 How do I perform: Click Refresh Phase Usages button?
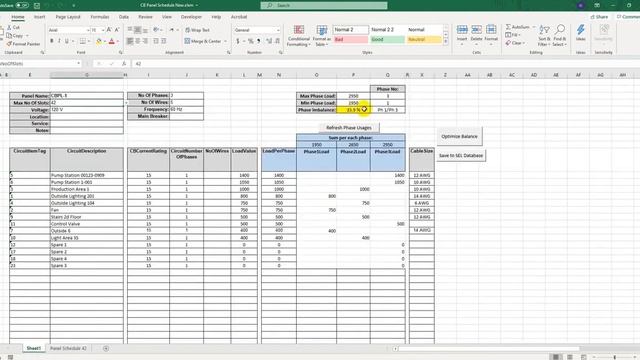(x=349, y=128)
